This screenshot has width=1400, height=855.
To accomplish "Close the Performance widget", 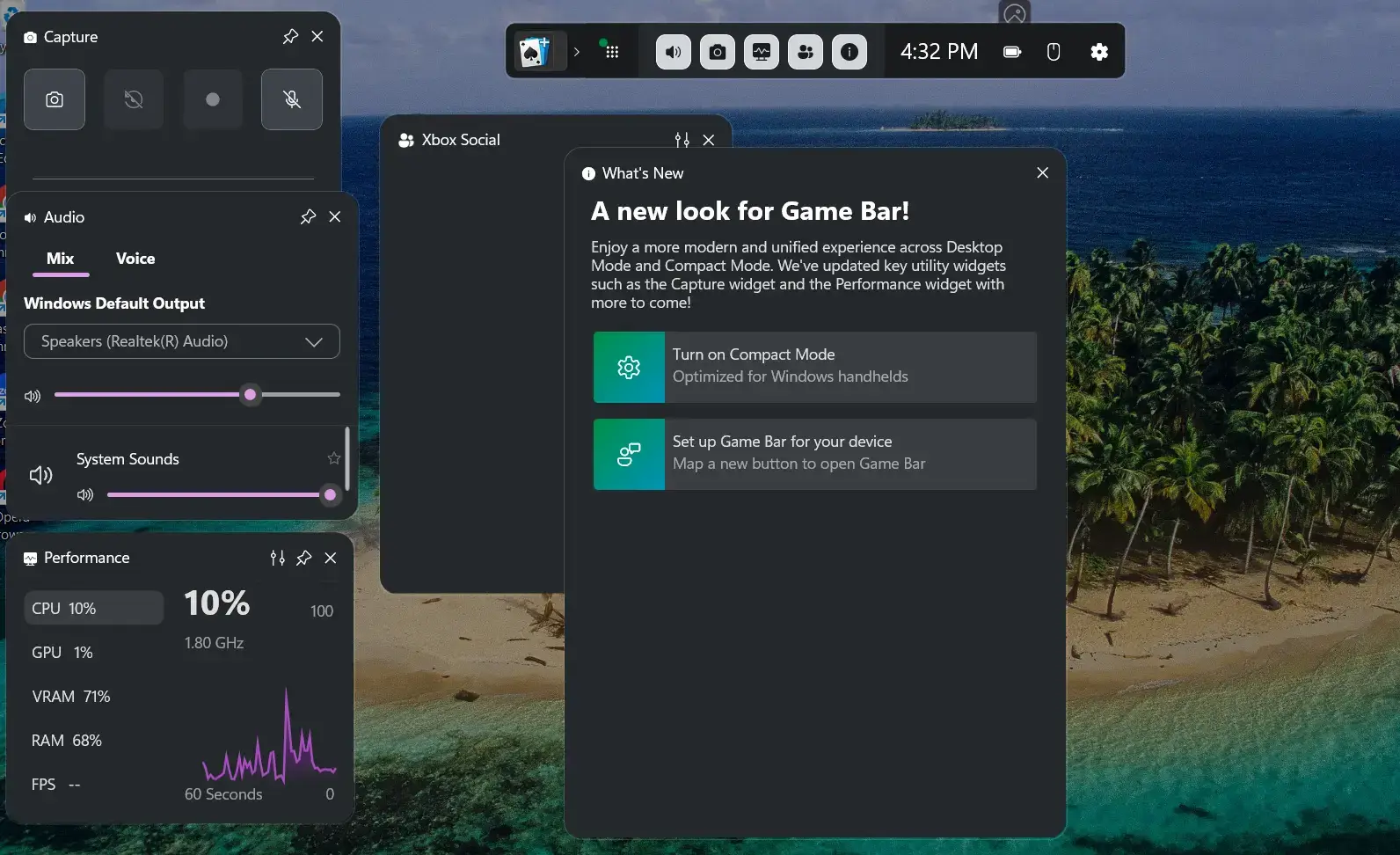I will tap(331, 558).
